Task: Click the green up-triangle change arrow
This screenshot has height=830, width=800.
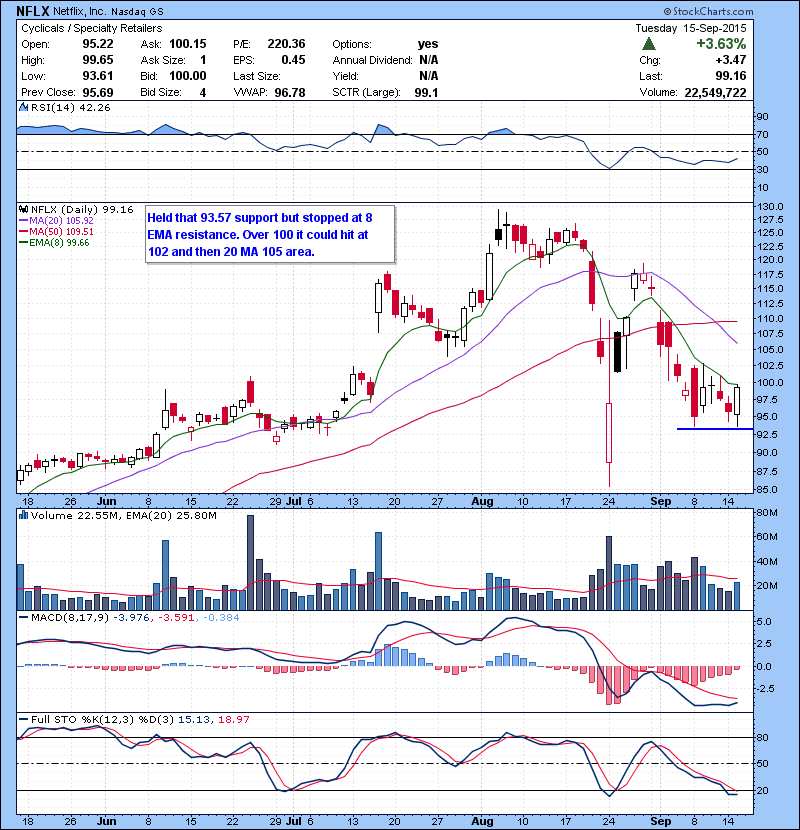Action: pos(649,43)
